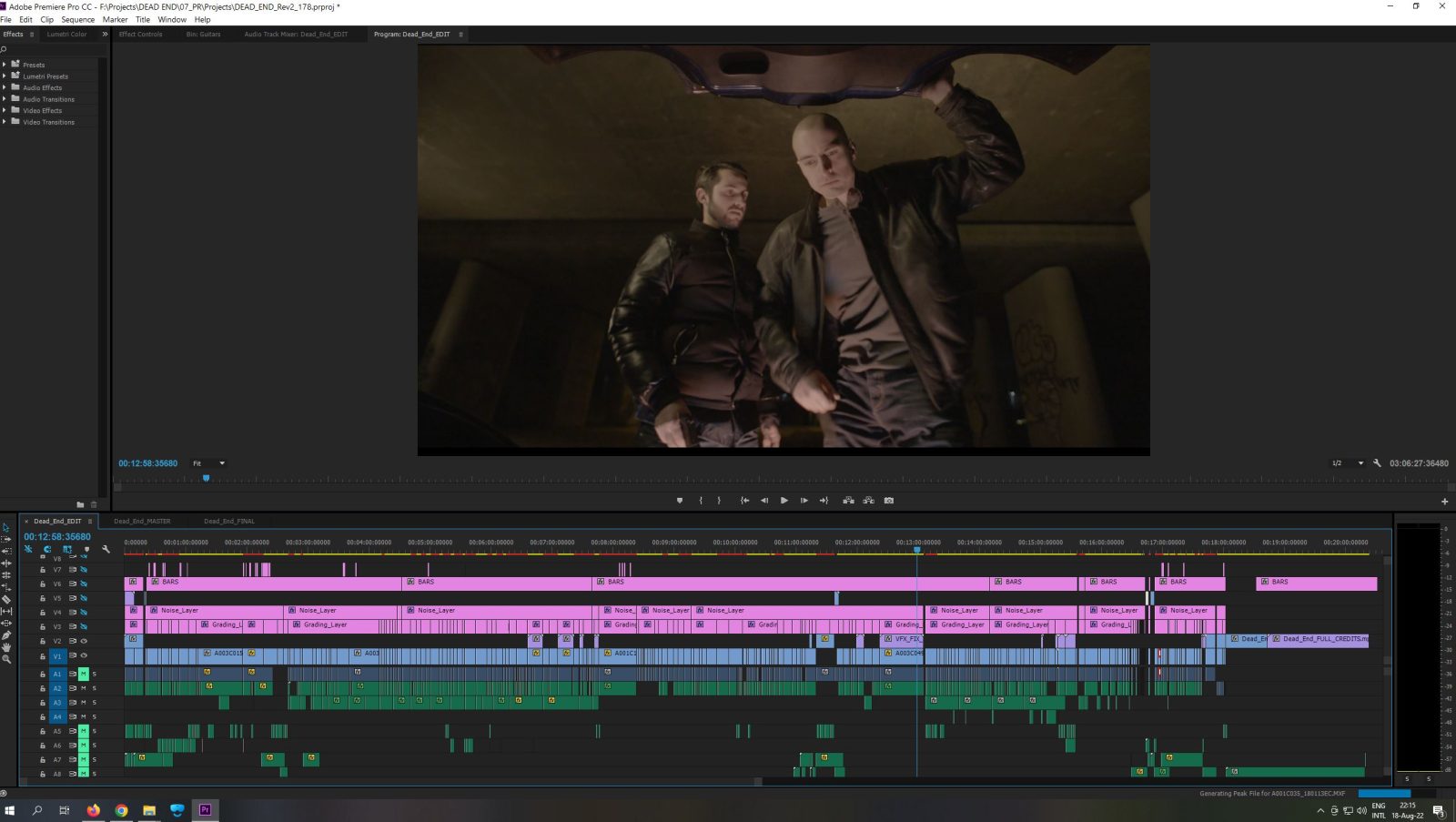Select the Selection tool arrow

(x=6, y=527)
